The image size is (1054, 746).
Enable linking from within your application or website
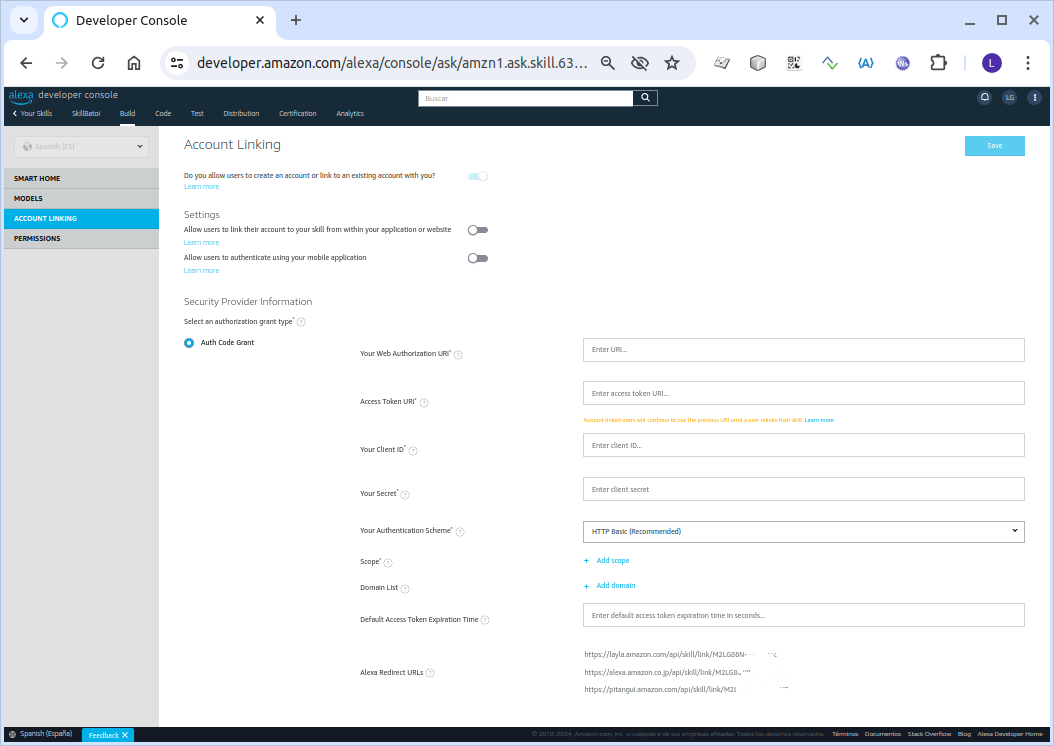point(478,230)
